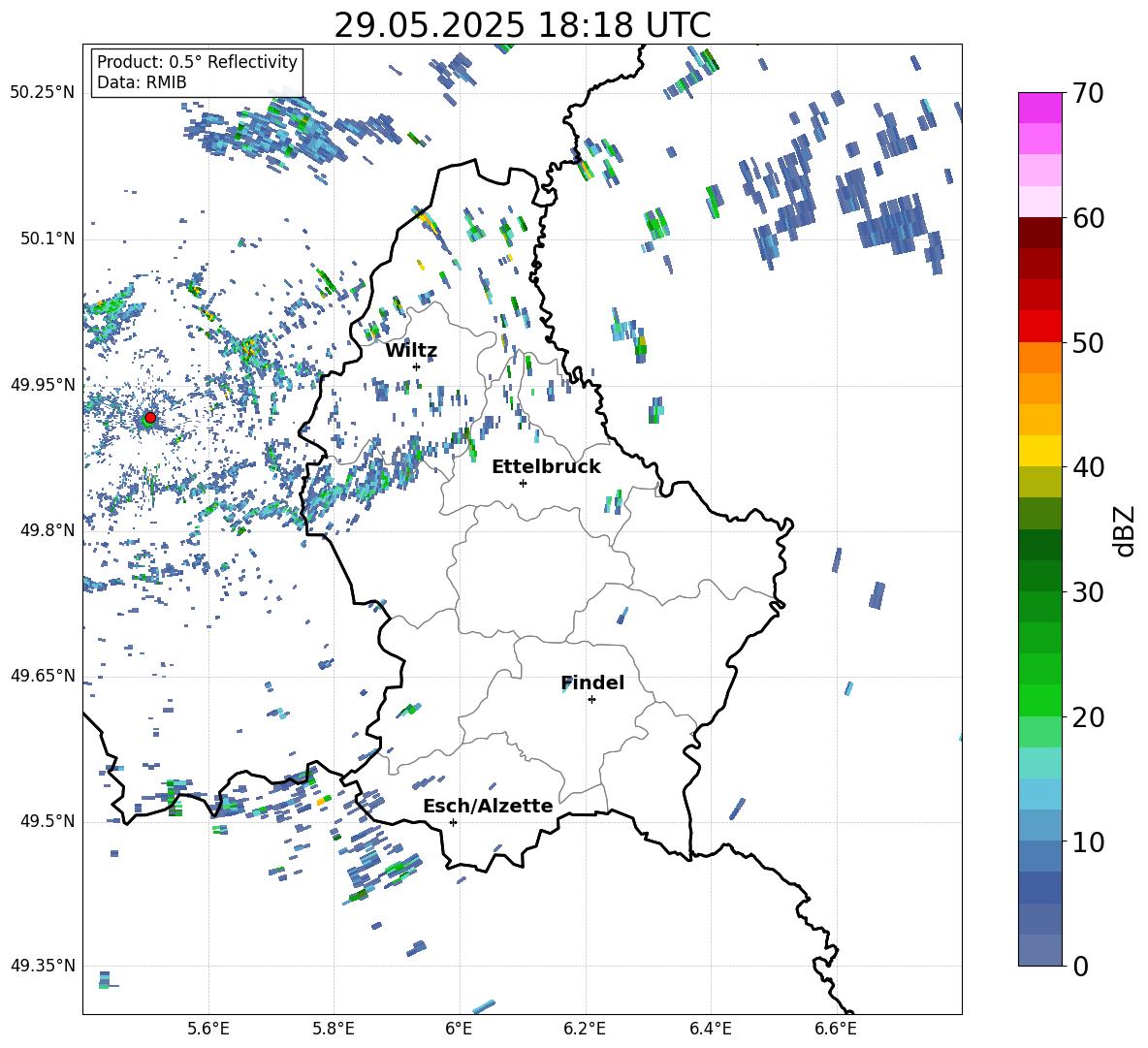Click the Data: RMIB text
The height and width of the screenshot is (1048, 1148).
[142, 82]
